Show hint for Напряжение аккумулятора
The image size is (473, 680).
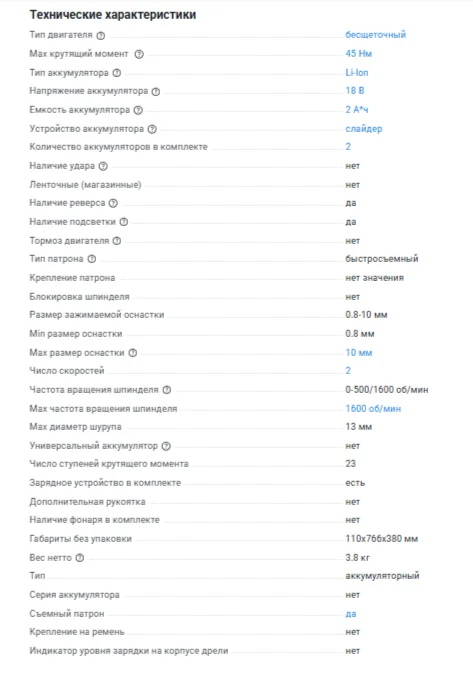click(x=156, y=92)
